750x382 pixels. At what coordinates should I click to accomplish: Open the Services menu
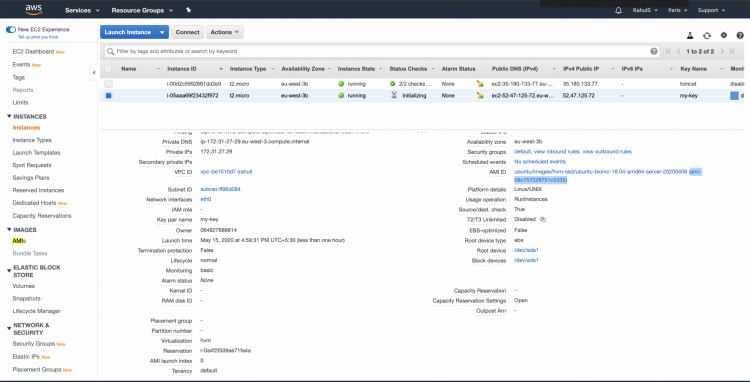pos(82,10)
